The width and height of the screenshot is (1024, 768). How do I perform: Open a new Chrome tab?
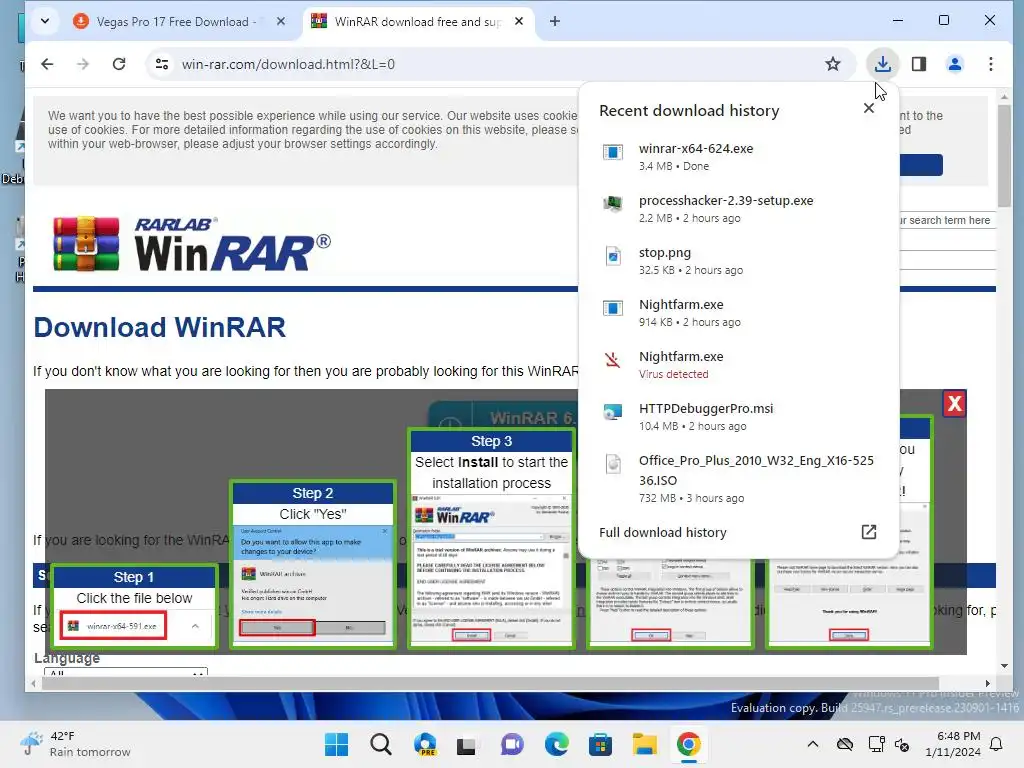point(554,22)
